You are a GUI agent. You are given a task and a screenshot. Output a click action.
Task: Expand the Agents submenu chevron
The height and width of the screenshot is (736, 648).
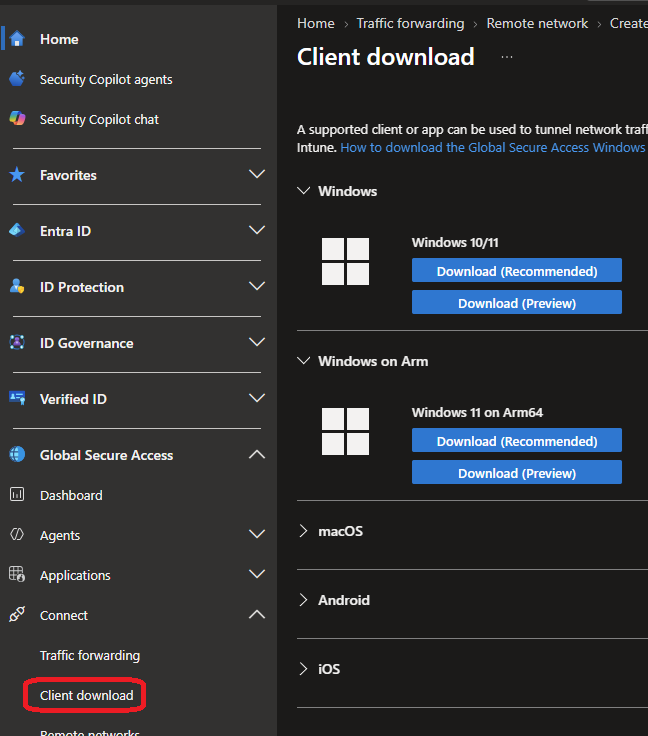(x=257, y=534)
